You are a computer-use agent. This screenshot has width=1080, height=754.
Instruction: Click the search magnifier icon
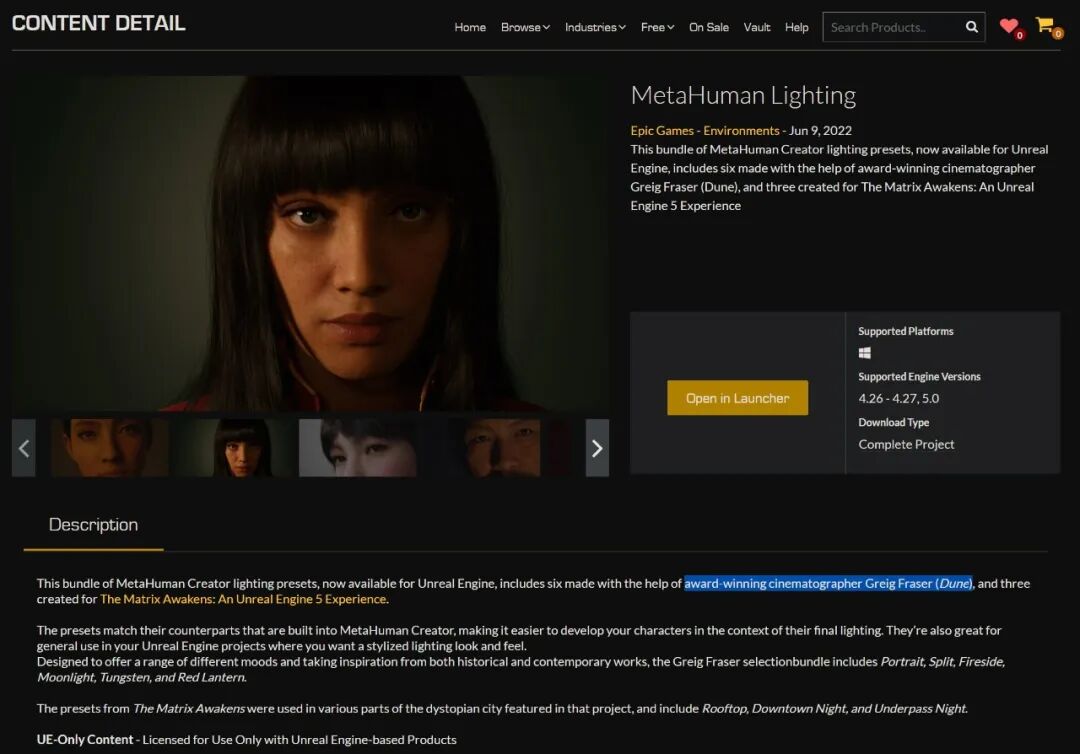coord(971,27)
